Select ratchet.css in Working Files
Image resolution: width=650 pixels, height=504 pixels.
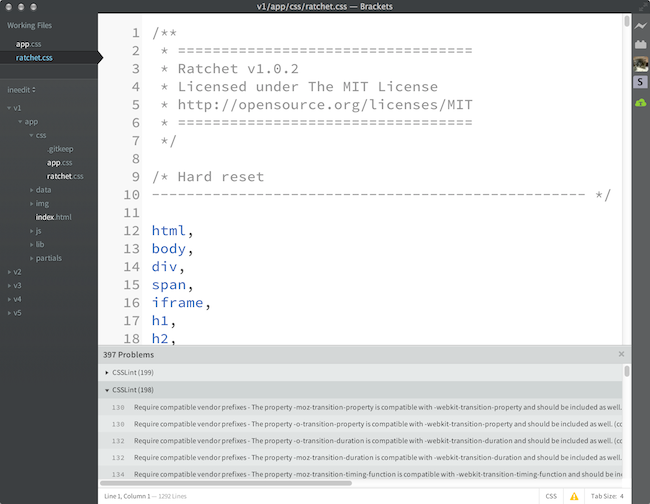point(34,58)
